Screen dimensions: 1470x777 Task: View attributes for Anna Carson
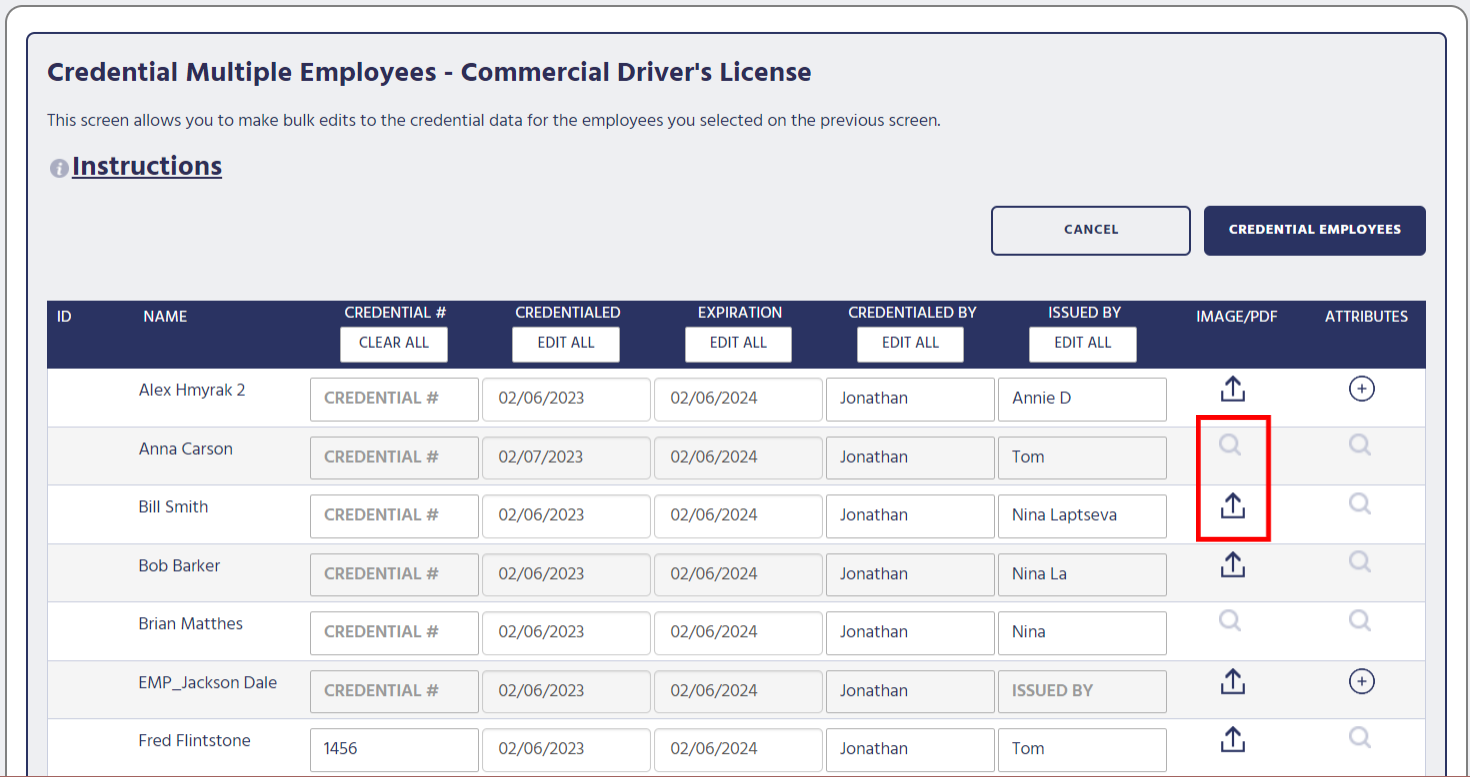tap(1359, 447)
